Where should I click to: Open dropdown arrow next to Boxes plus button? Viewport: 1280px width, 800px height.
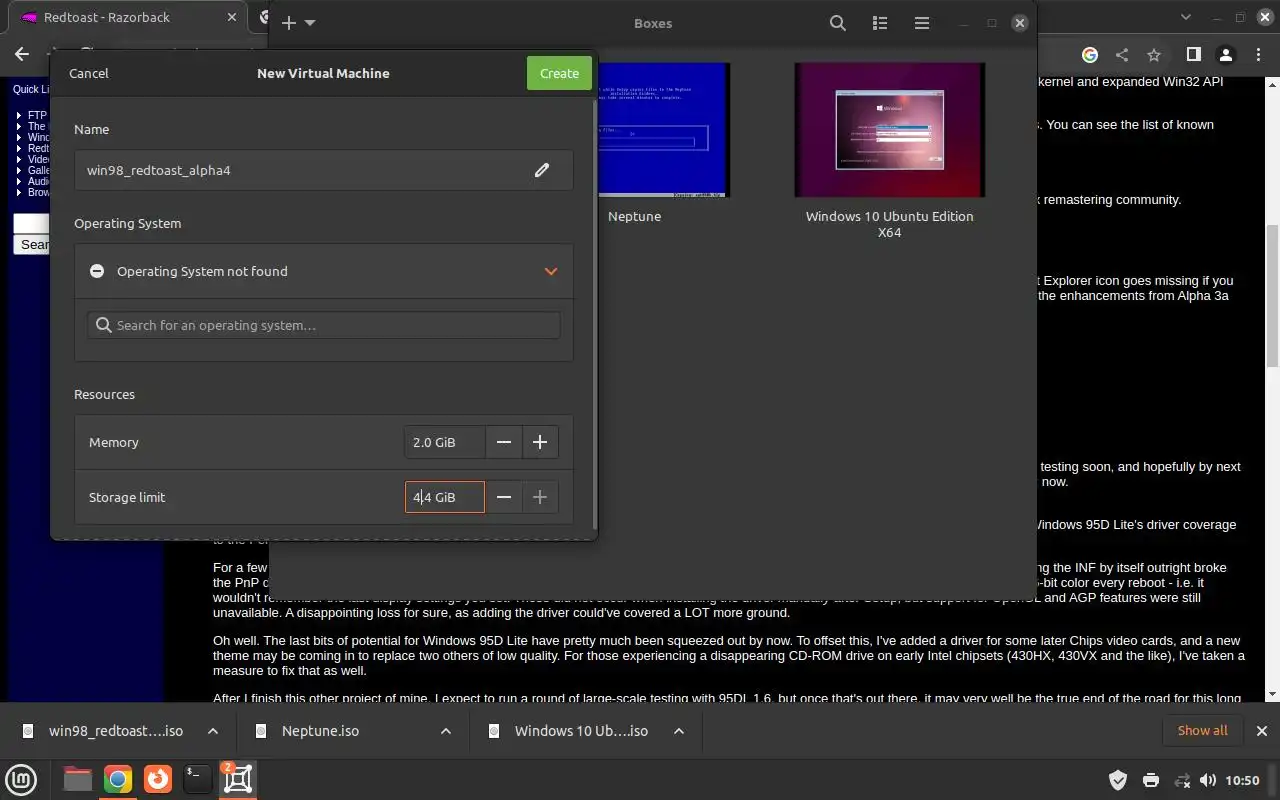pos(310,23)
